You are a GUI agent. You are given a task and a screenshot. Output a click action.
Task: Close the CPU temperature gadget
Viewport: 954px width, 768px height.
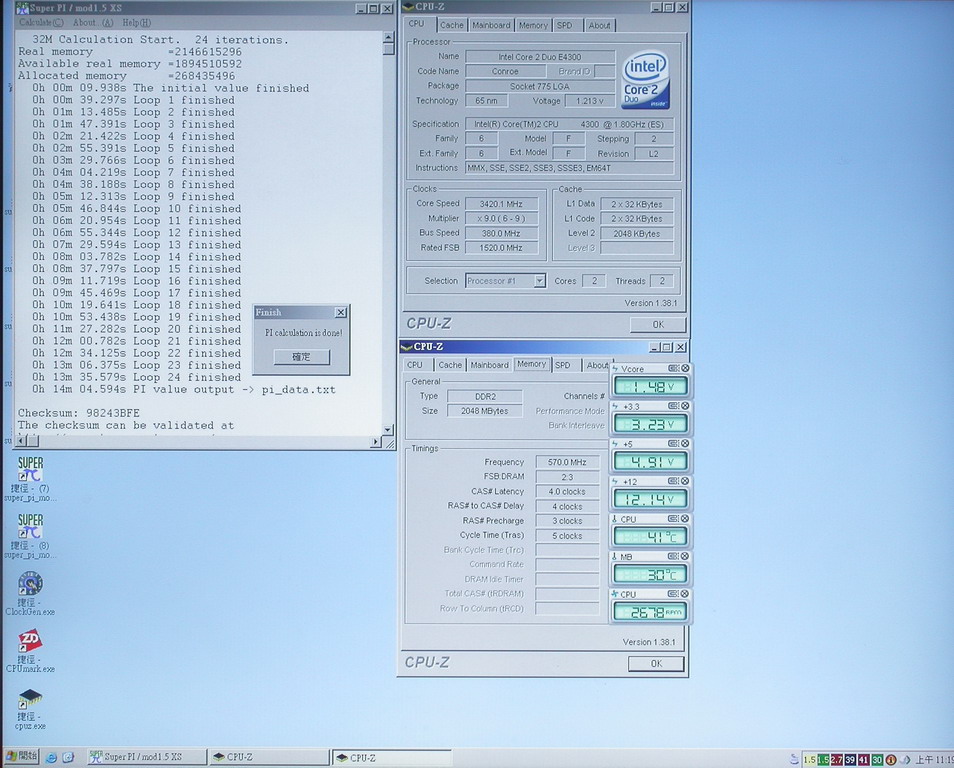685,518
